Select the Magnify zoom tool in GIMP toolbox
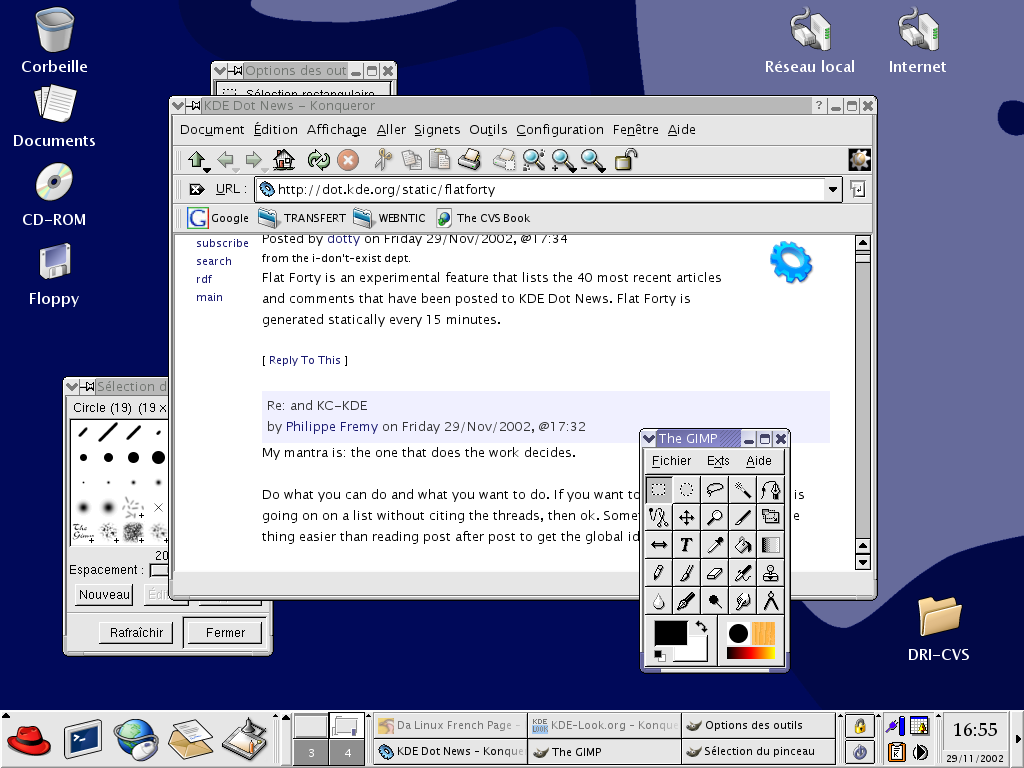Image resolution: width=1024 pixels, height=768 pixels. tap(714, 518)
